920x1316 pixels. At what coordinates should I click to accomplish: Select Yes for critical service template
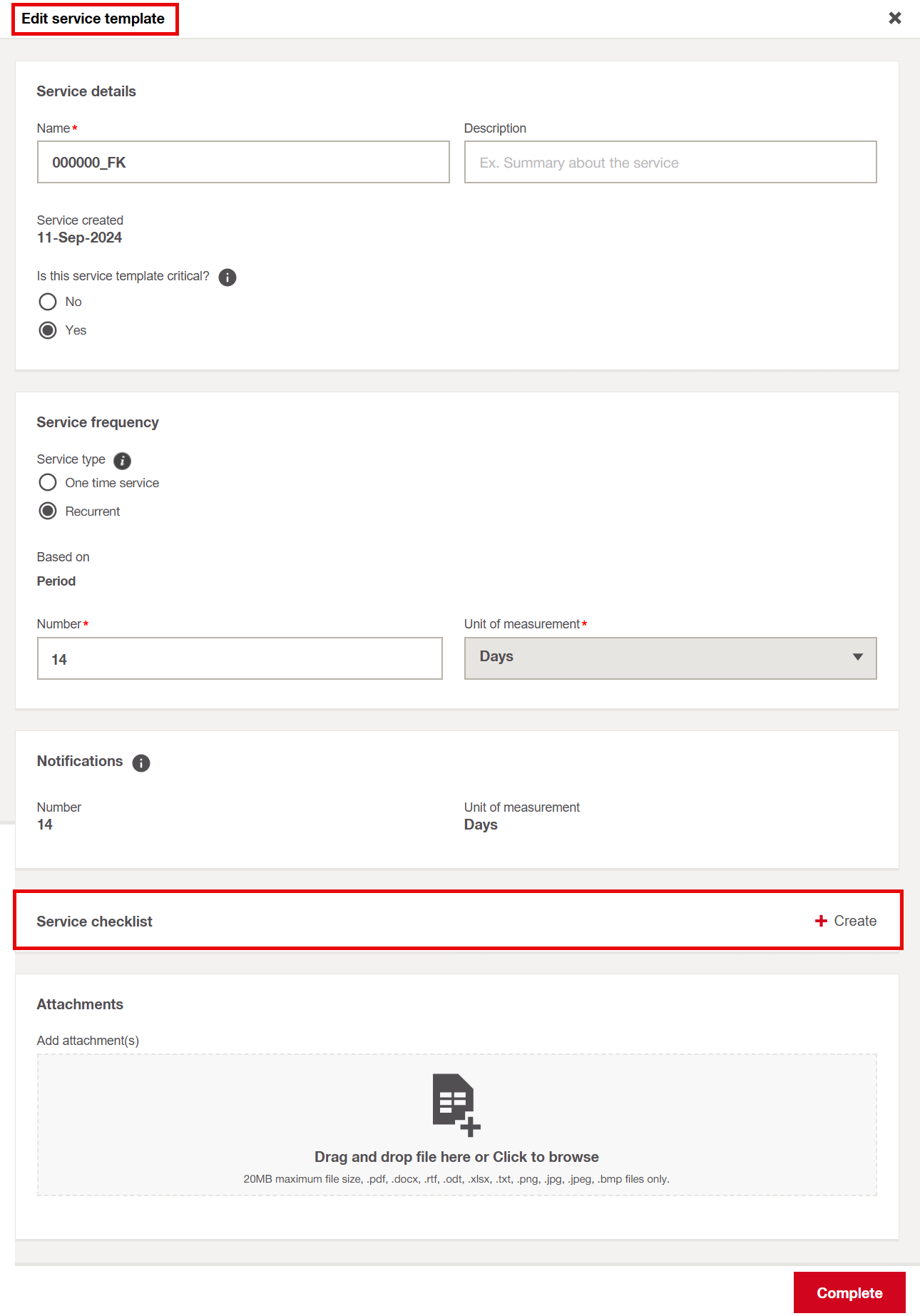pos(48,330)
